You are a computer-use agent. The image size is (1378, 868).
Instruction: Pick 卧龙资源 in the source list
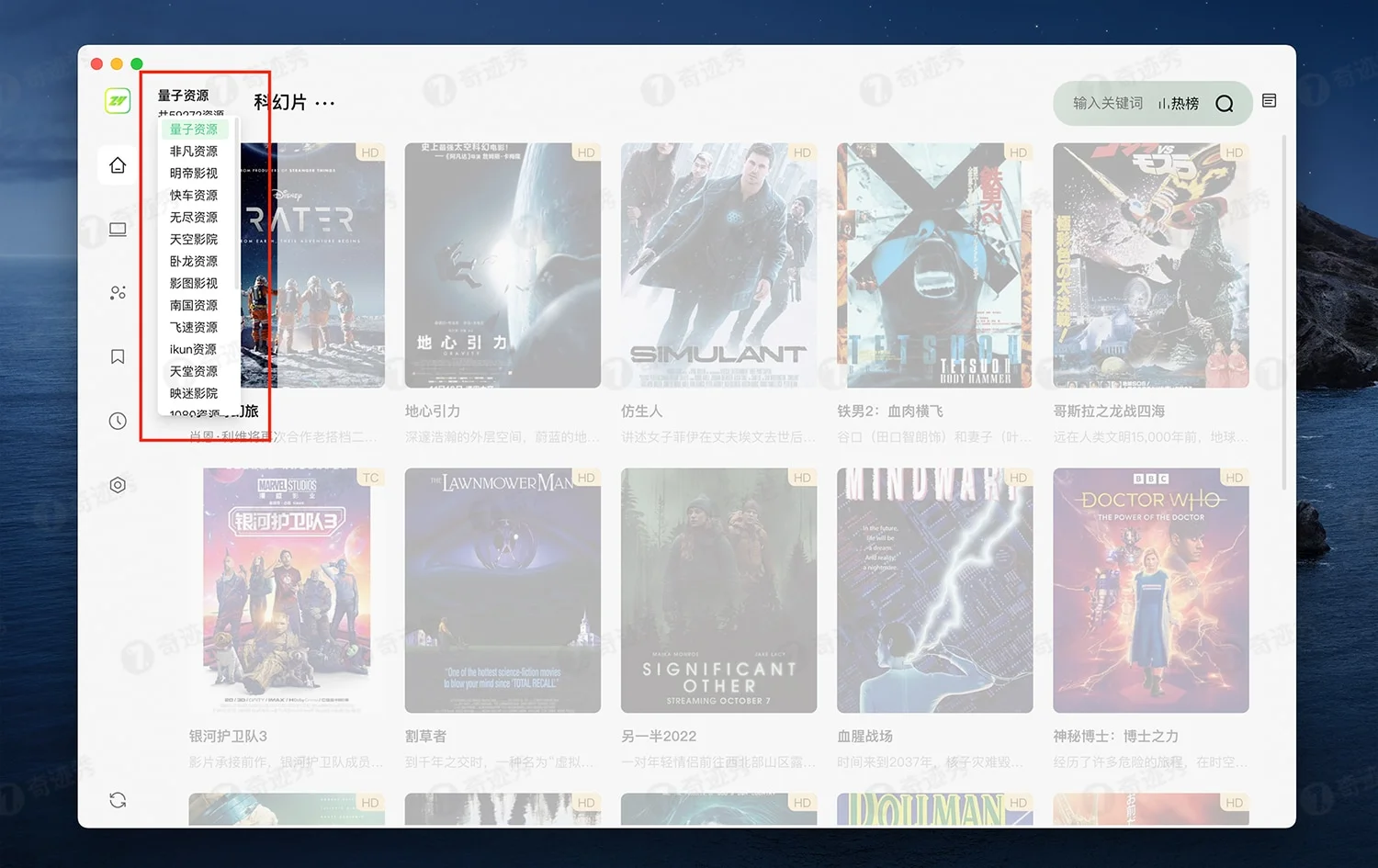coord(194,262)
